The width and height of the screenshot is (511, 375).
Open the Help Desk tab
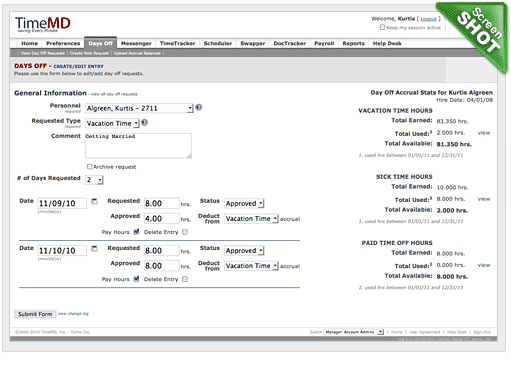[x=387, y=43]
